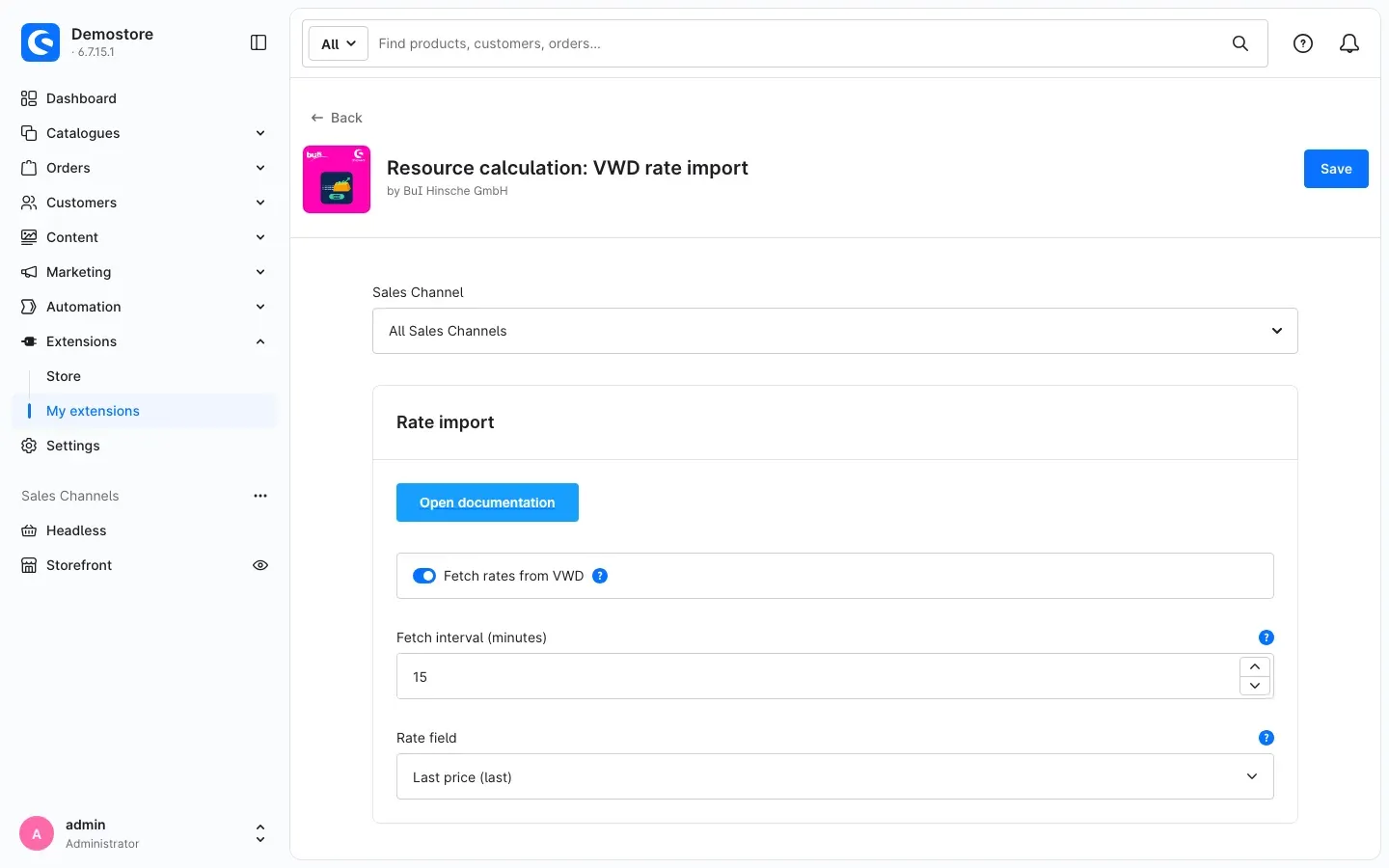Show help for Fetch rates from VWD
Viewport: 1389px width, 868px height.
pyautogui.click(x=600, y=576)
